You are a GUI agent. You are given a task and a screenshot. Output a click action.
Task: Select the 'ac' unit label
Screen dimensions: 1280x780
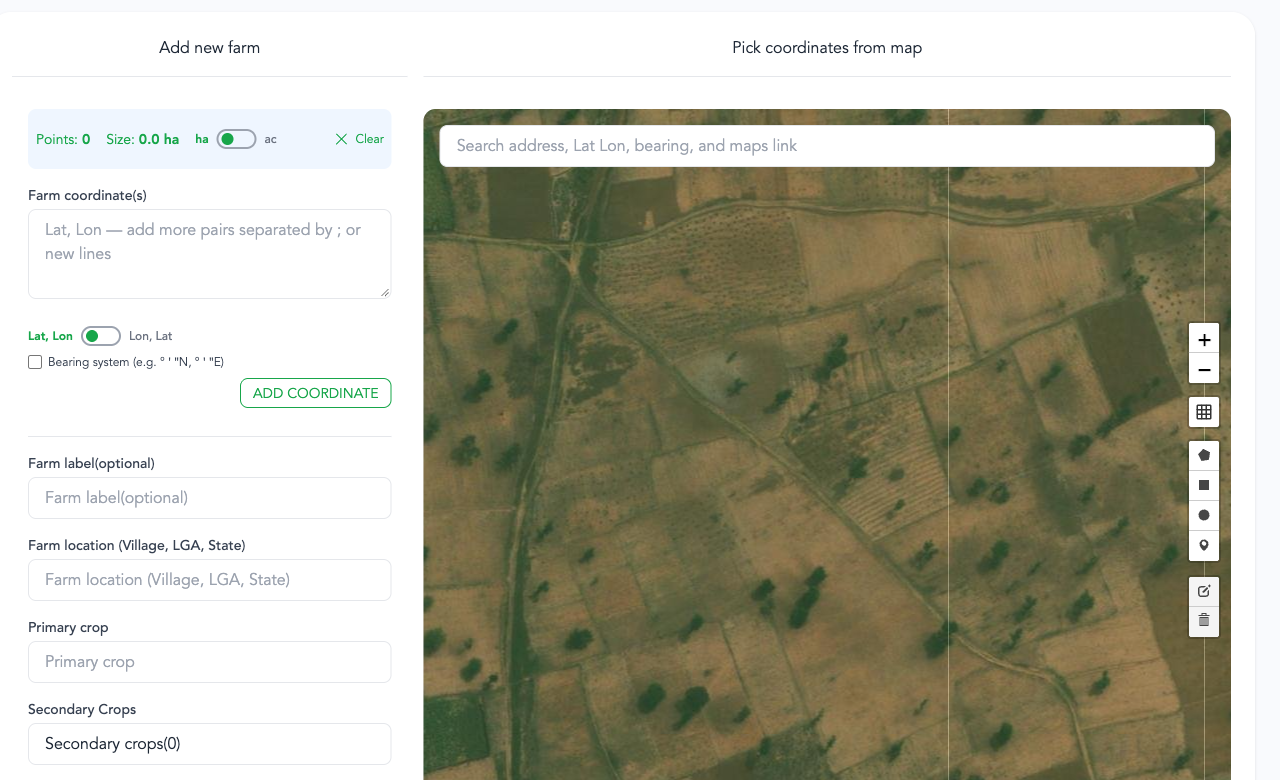pyautogui.click(x=270, y=139)
